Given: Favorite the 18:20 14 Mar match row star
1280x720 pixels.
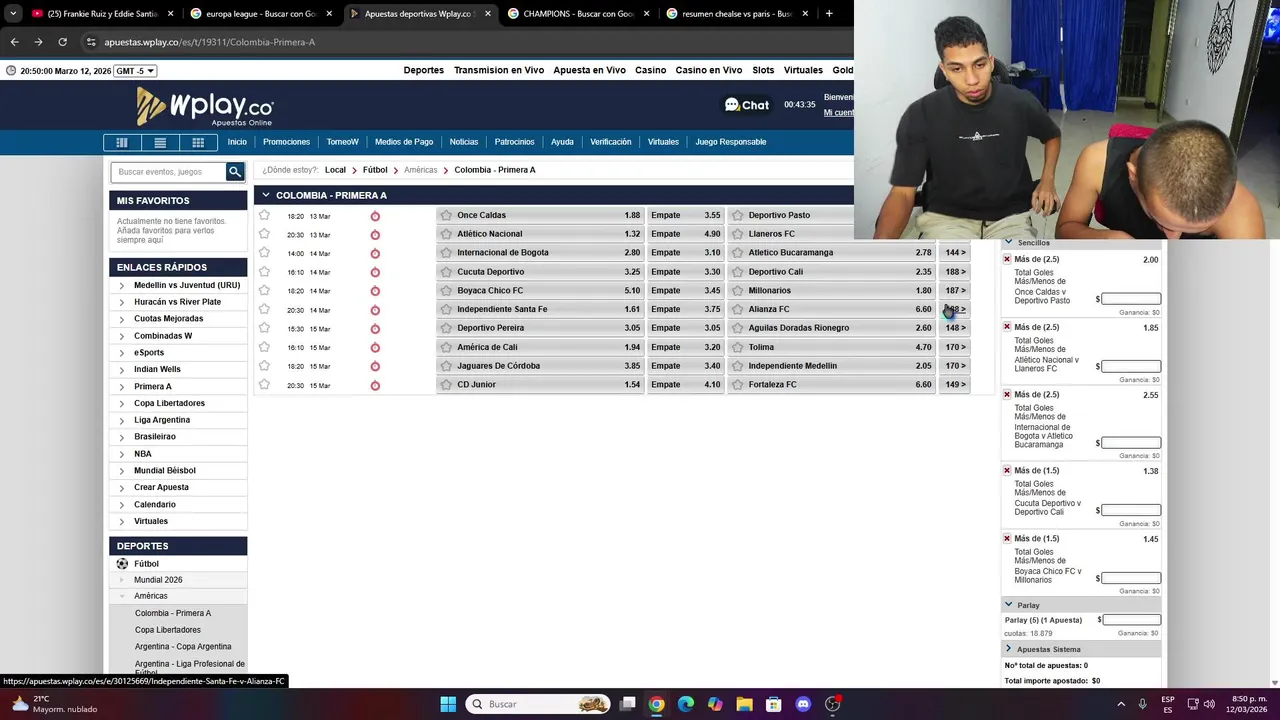Looking at the screenshot, I should coord(264,290).
